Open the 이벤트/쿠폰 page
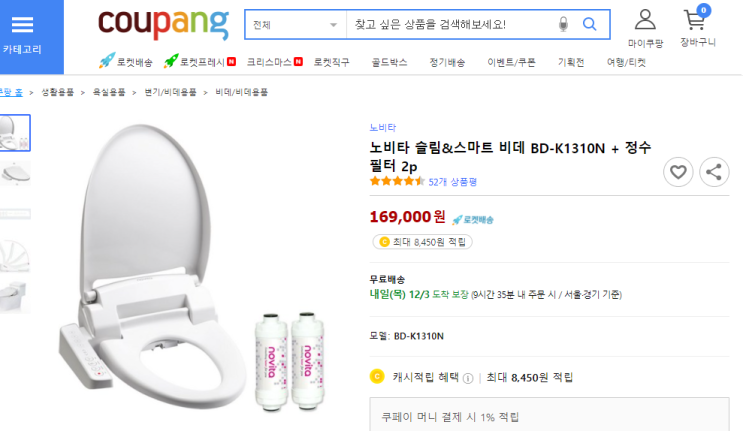Viewport: 743px width, 431px height. click(511, 62)
